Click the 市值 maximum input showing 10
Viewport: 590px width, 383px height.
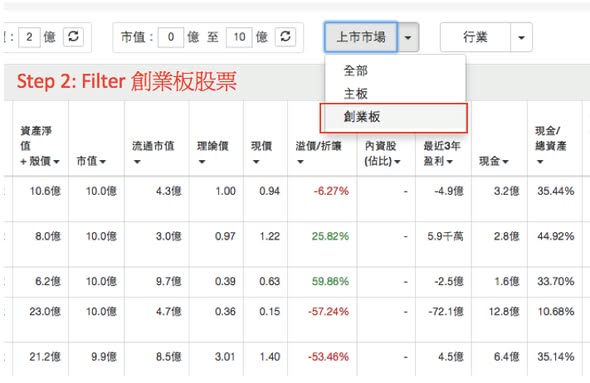239,37
